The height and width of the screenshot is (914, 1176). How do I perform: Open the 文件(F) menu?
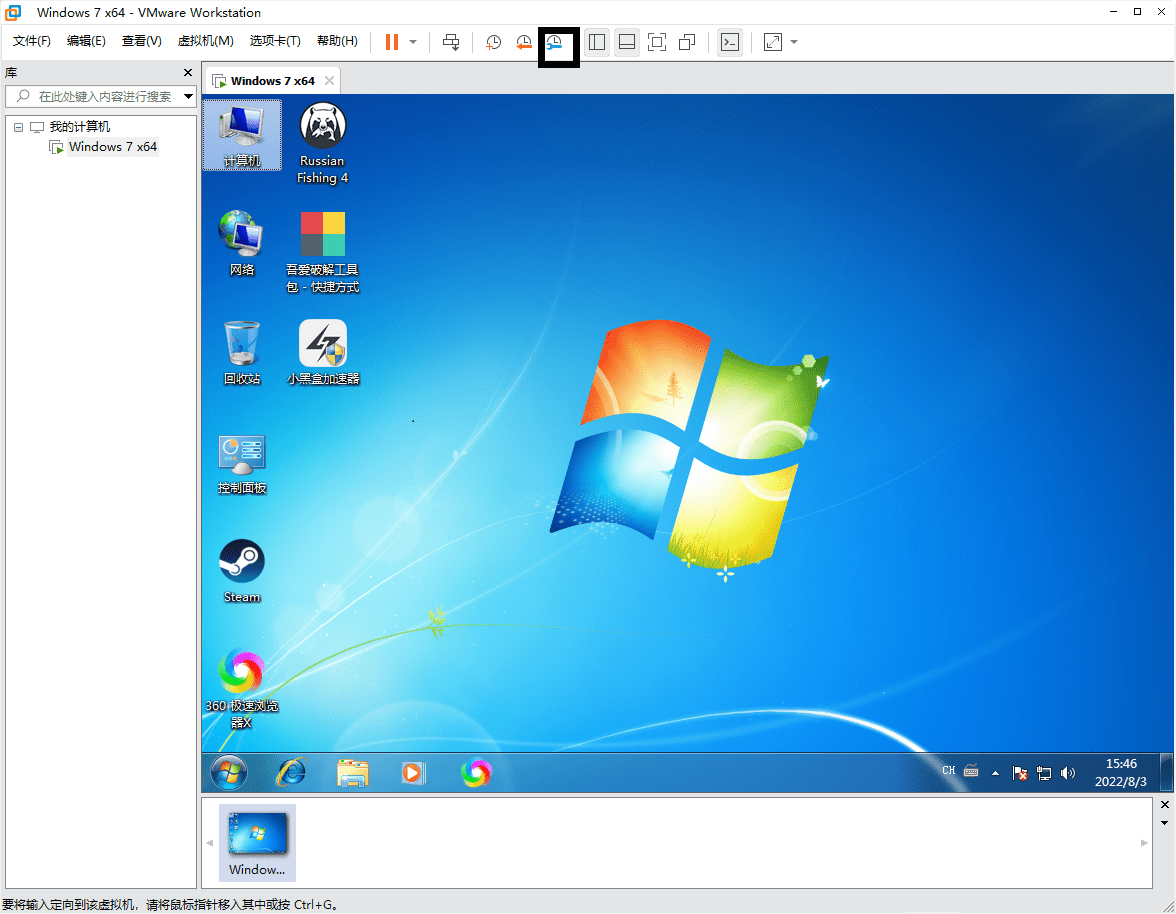[32, 40]
